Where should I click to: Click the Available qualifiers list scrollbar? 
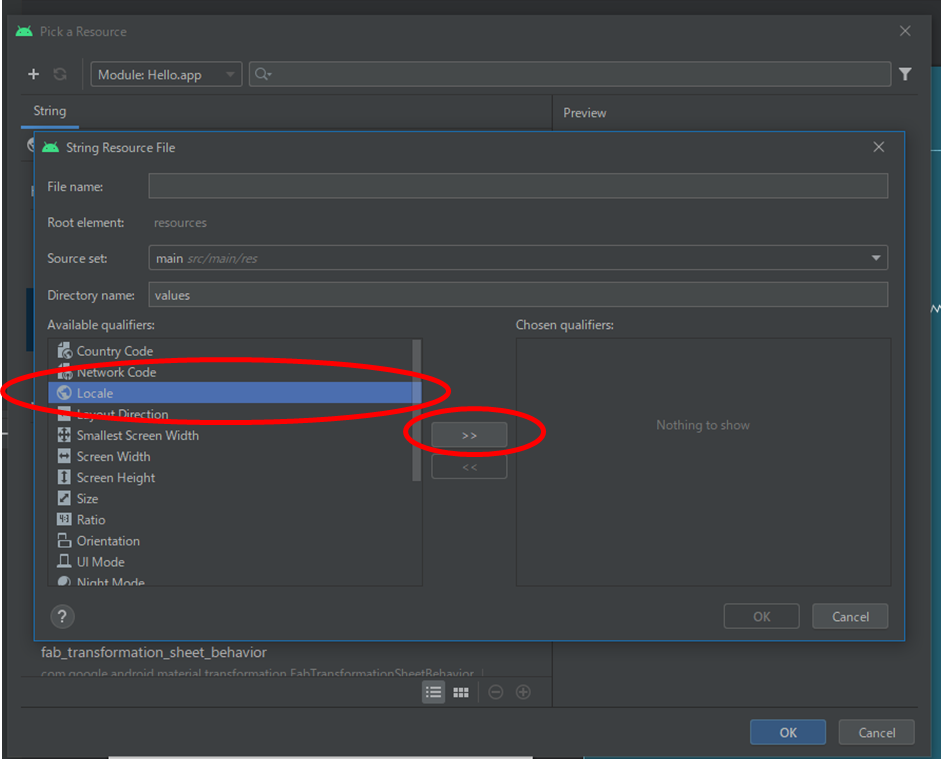(416, 410)
